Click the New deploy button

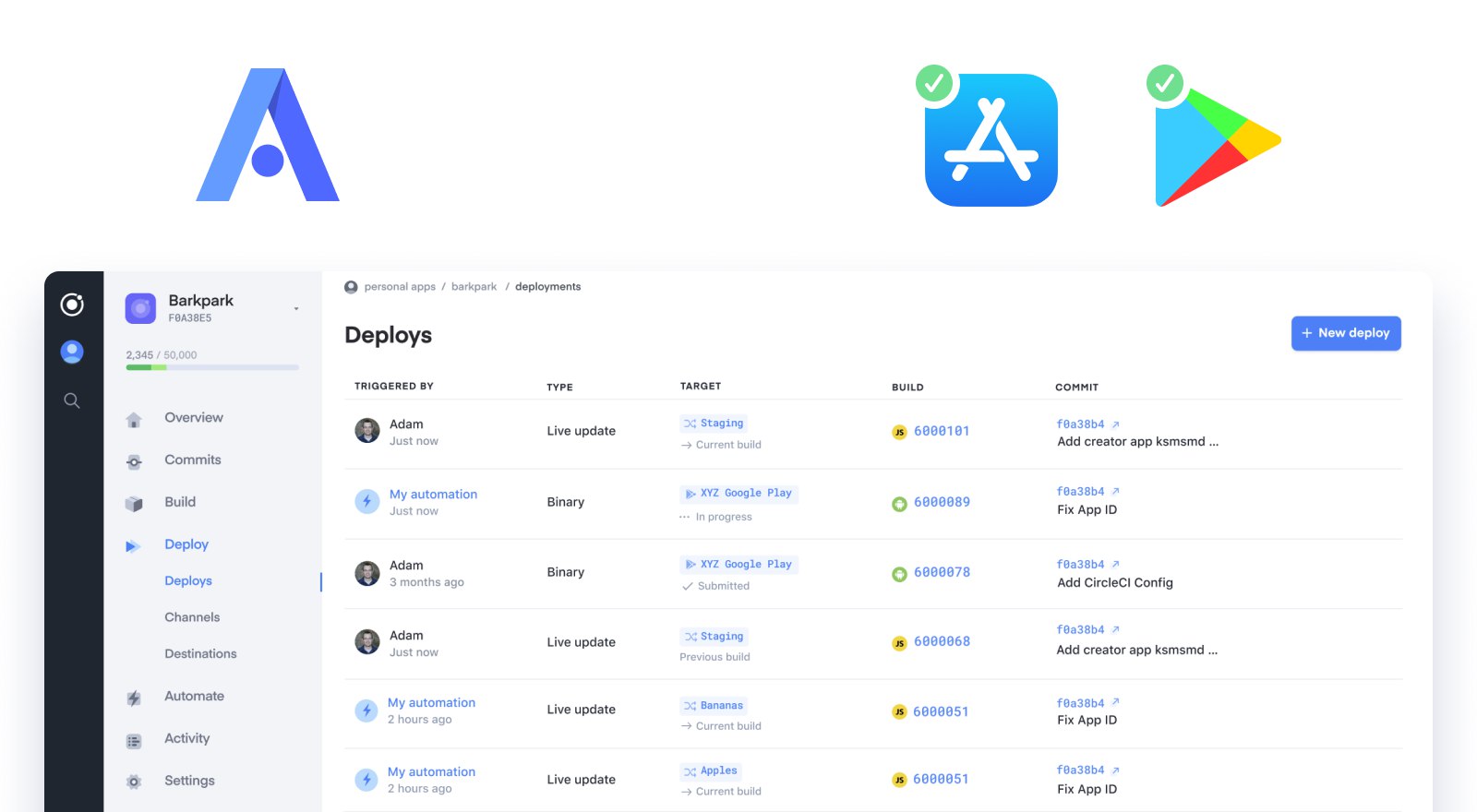coord(1346,333)
